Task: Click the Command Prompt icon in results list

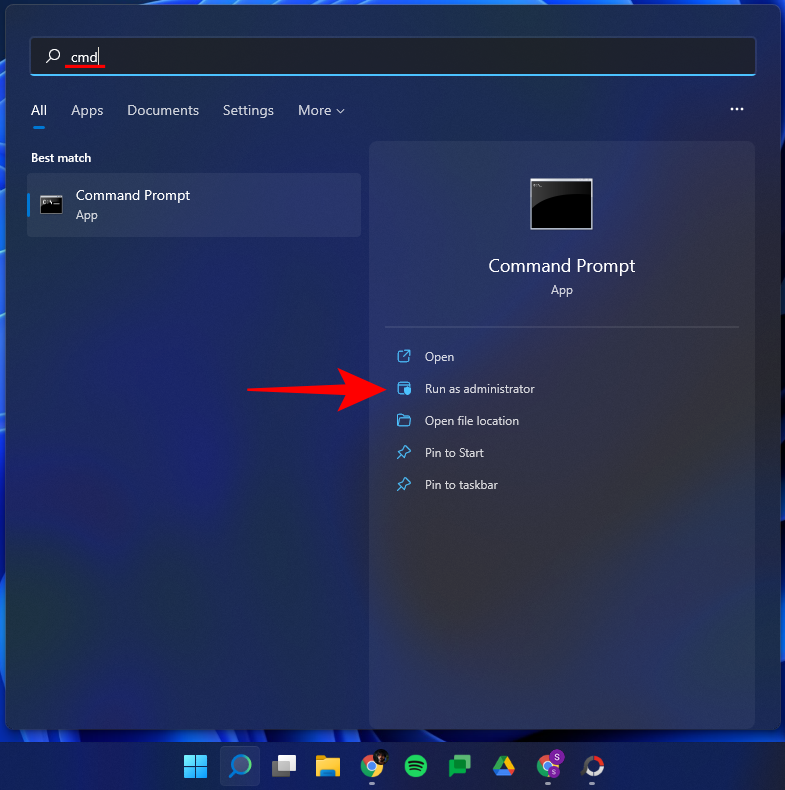Action: click(x=51, y=205)
